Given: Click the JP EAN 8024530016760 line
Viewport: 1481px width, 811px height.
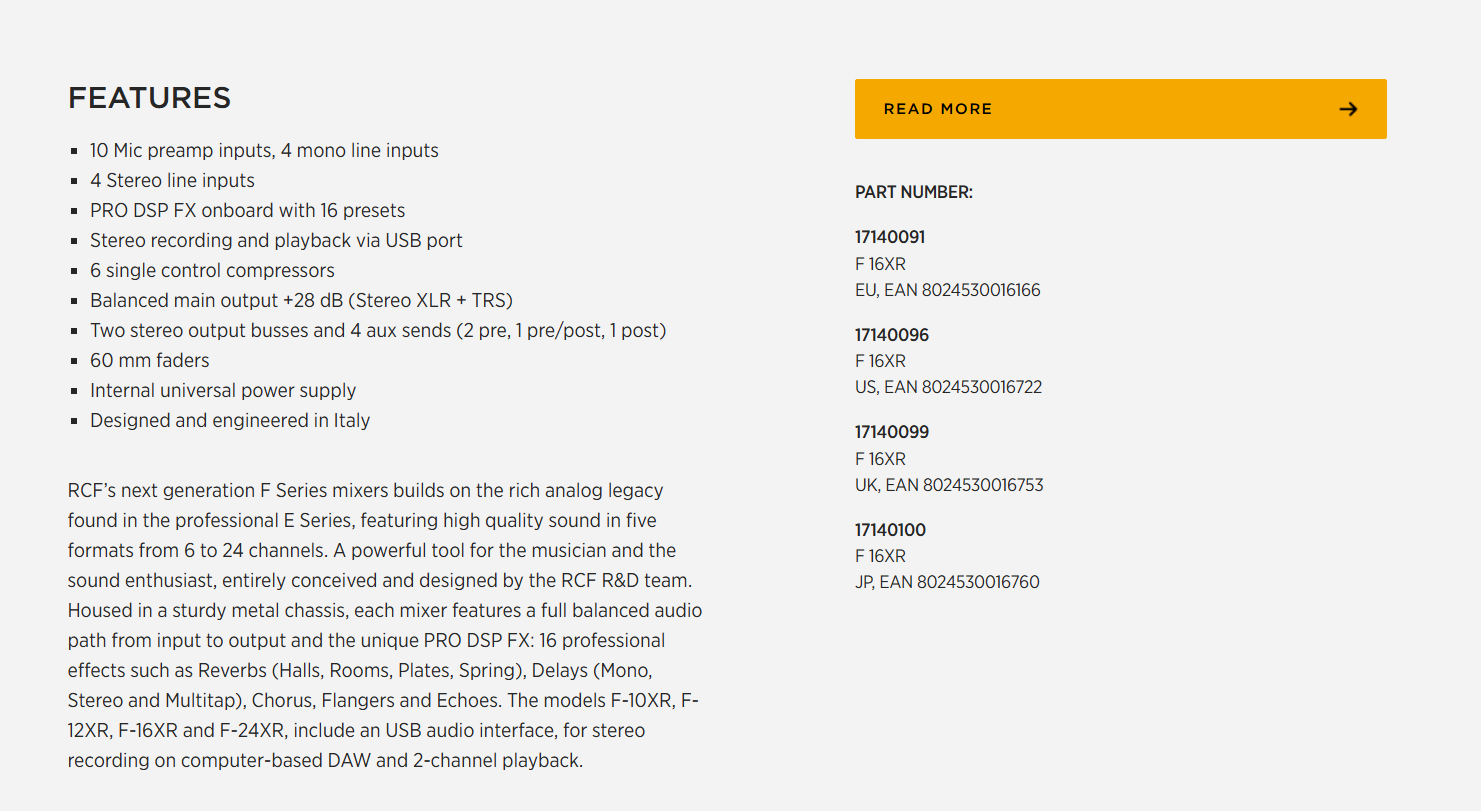Looking at the screenshot, I should coord(947,582).
